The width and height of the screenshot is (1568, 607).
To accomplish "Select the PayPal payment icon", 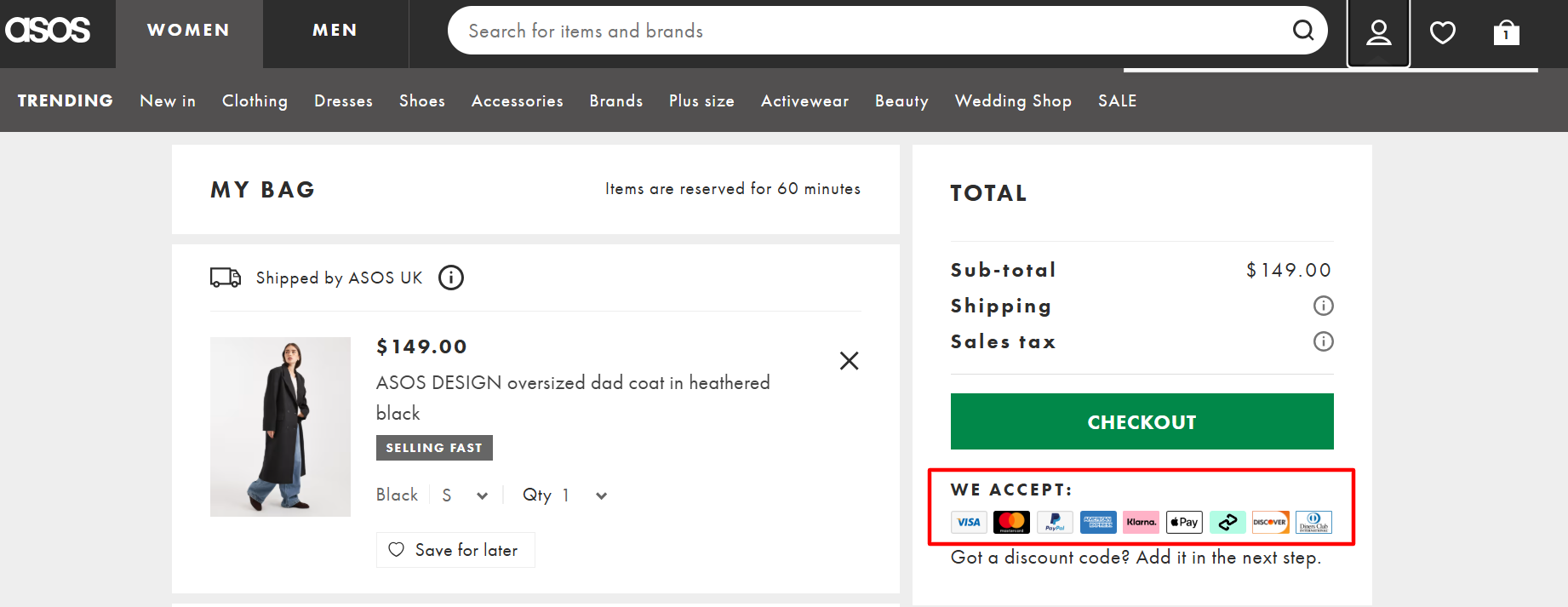I will (1055, 522).
